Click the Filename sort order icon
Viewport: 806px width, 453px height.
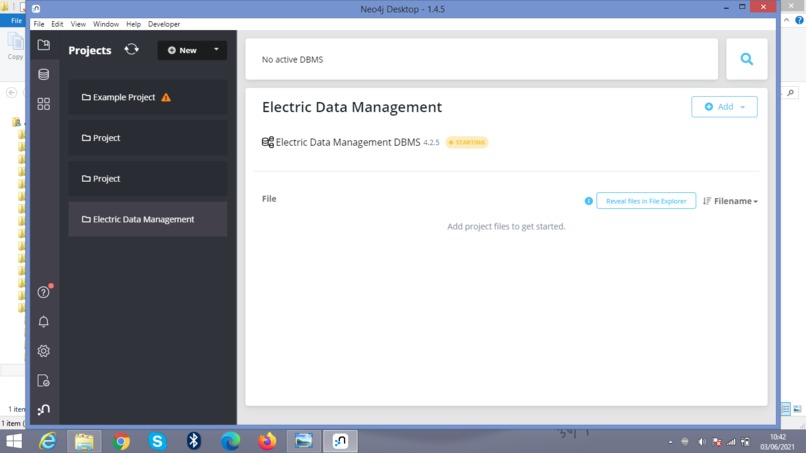point(707,201)
